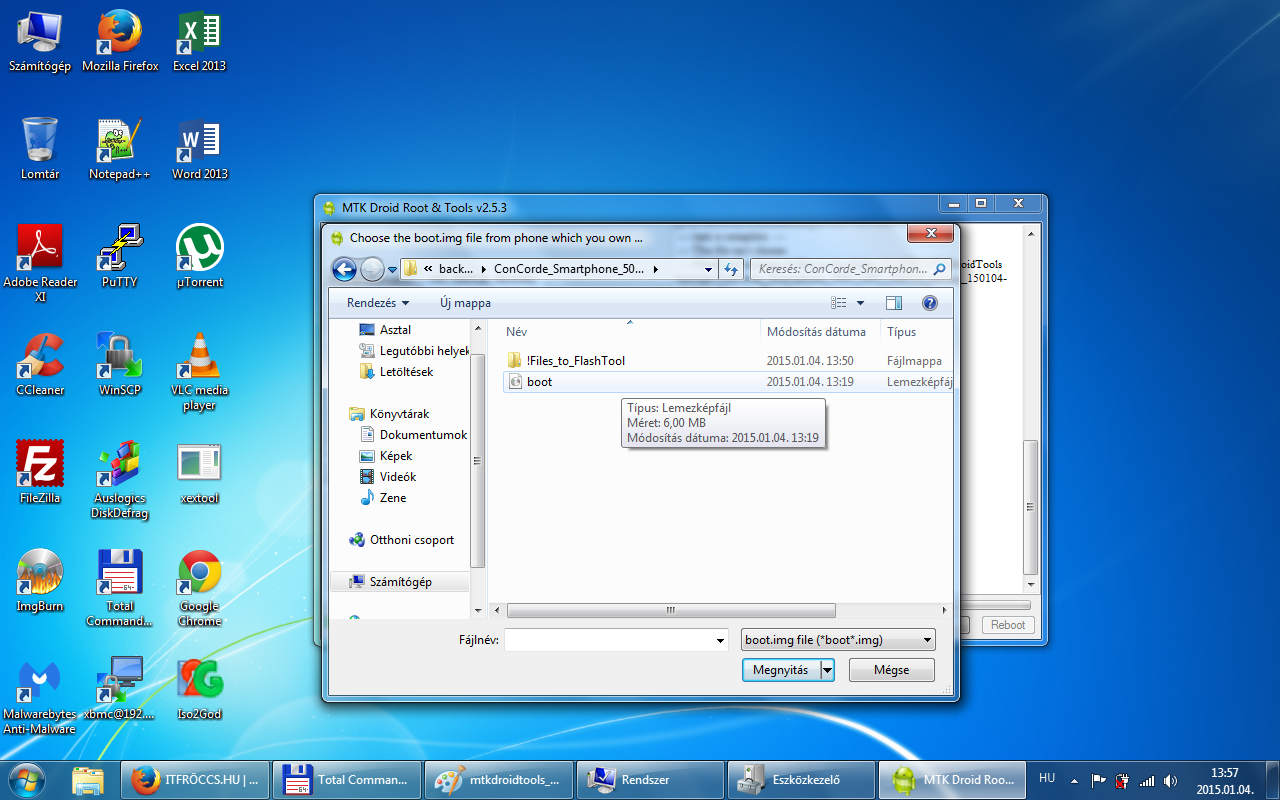1280x800 pixels.
Task: Open the Rendezés dropdown menu
Action: tap(377, 303)
